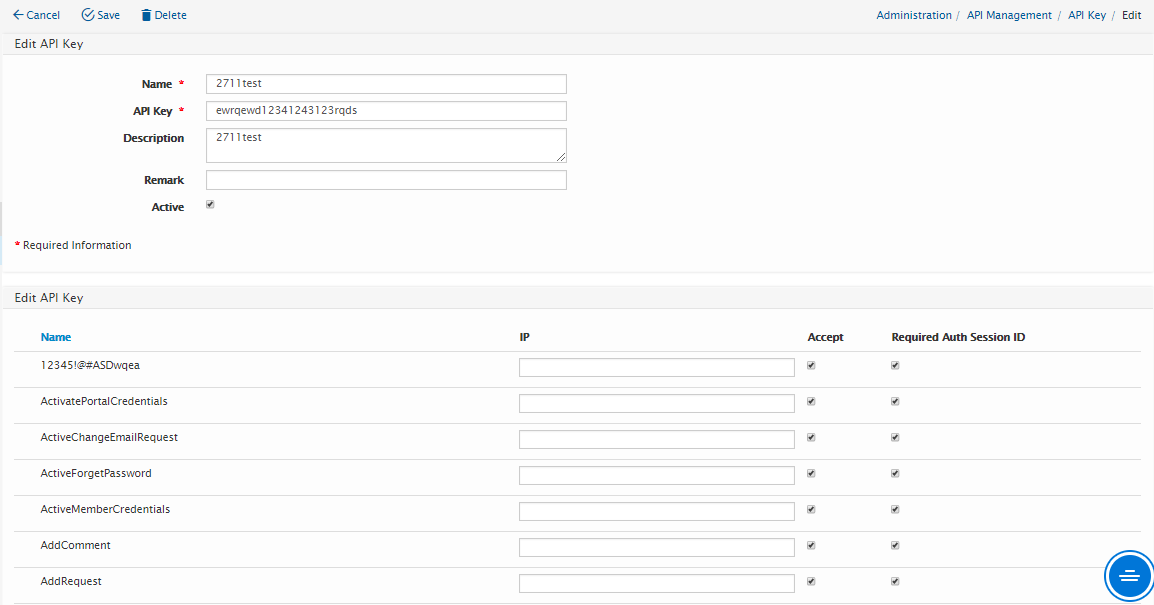Click the Name input field
1154x605 pixels.
pos(386,84)
